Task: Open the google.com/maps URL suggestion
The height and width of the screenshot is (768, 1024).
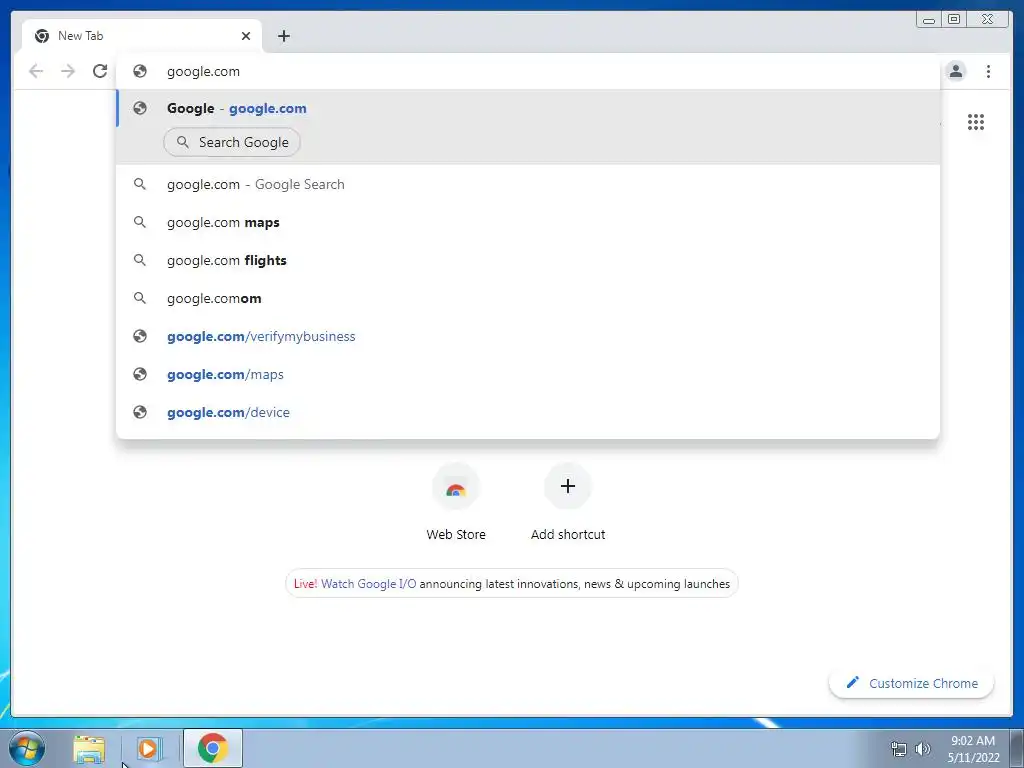Action: tap(528, 374)
